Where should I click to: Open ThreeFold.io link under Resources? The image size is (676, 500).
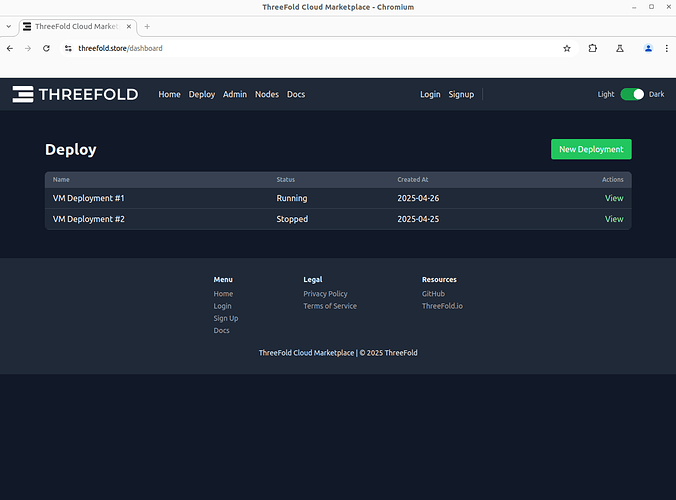tap(442, 306)
